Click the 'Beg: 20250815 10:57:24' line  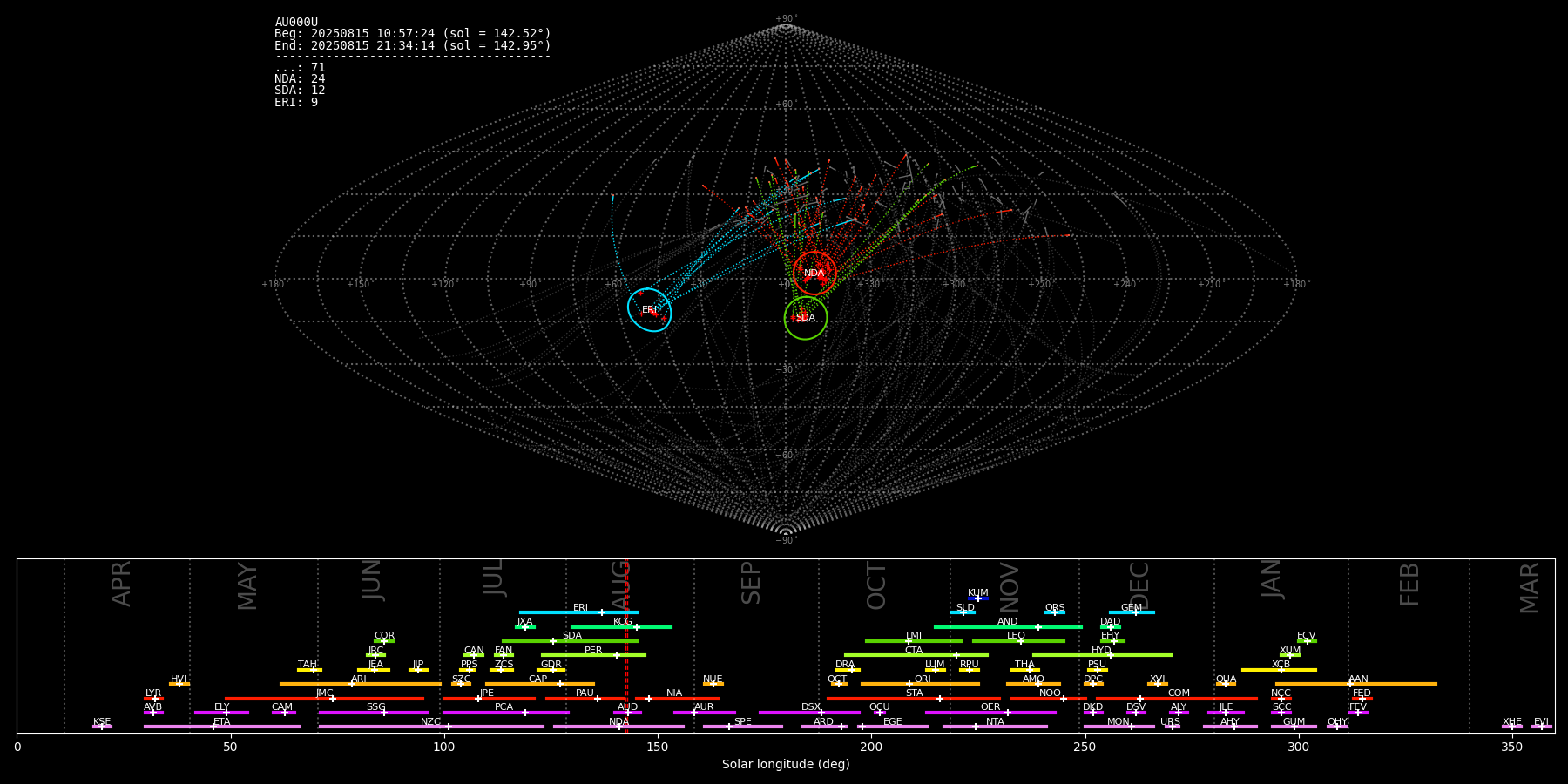coord(413,34)
